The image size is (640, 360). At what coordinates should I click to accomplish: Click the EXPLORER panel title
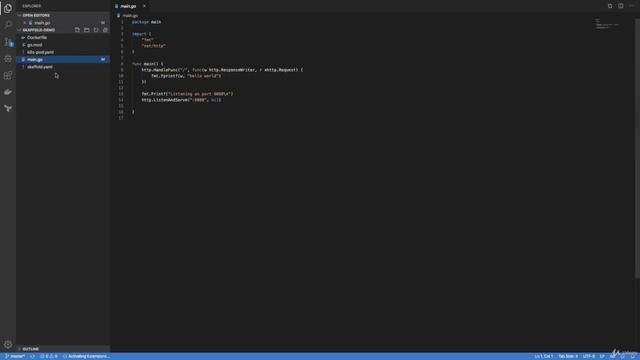[x=32, y=6]
